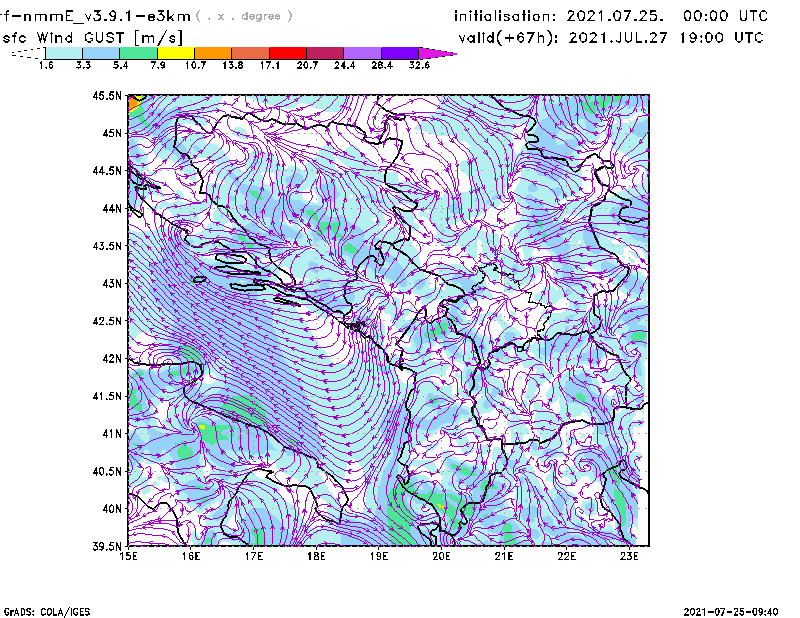Click legend value '24.4'
Image resolution: width=800 pixels, height=618 pixels.
344,65
